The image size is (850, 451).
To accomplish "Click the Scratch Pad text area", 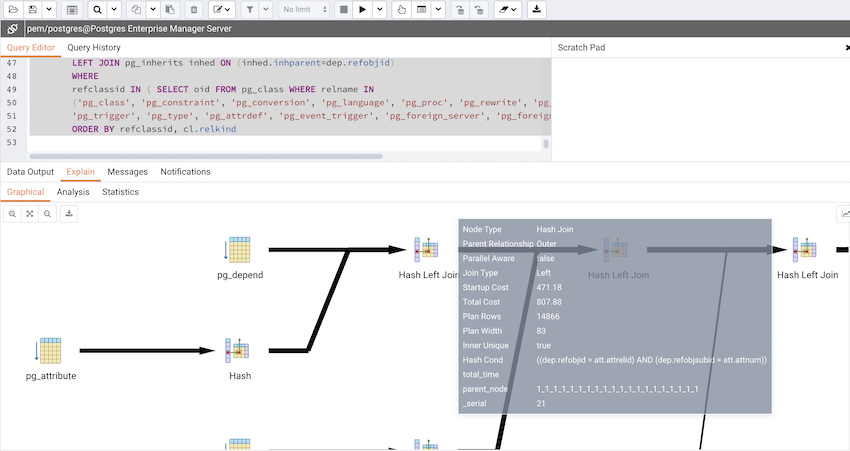I will 700,109.
